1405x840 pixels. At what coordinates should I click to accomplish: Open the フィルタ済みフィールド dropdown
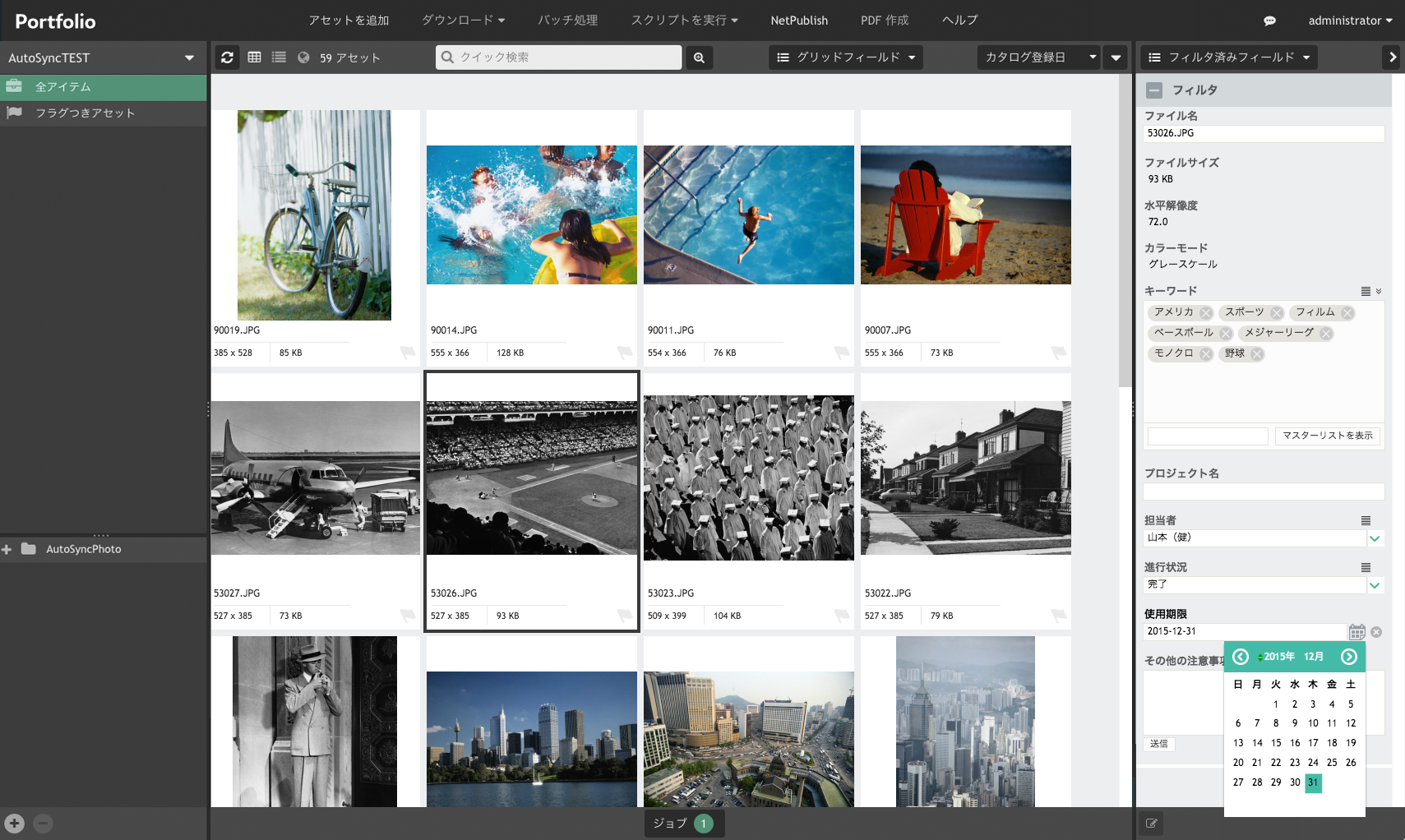[x=1229, y=58]
